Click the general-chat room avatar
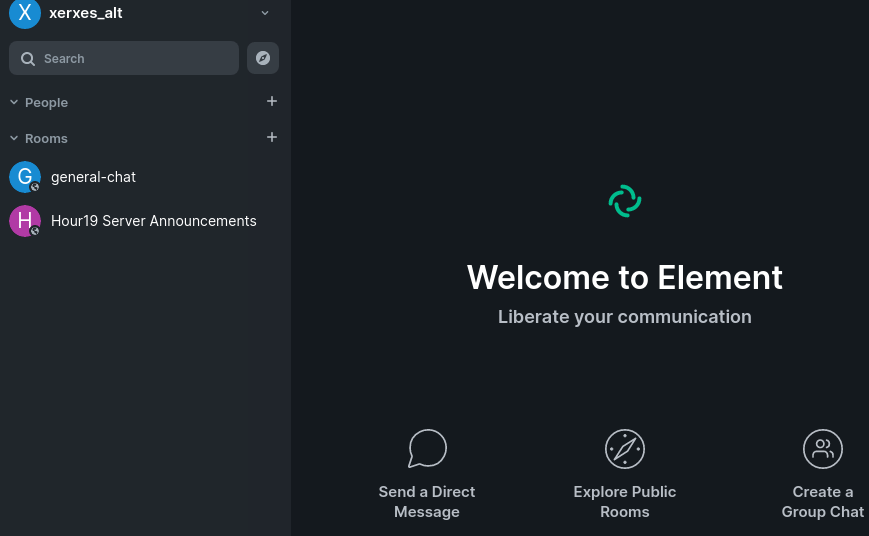 pyautogui.click(x=24, y=177)
